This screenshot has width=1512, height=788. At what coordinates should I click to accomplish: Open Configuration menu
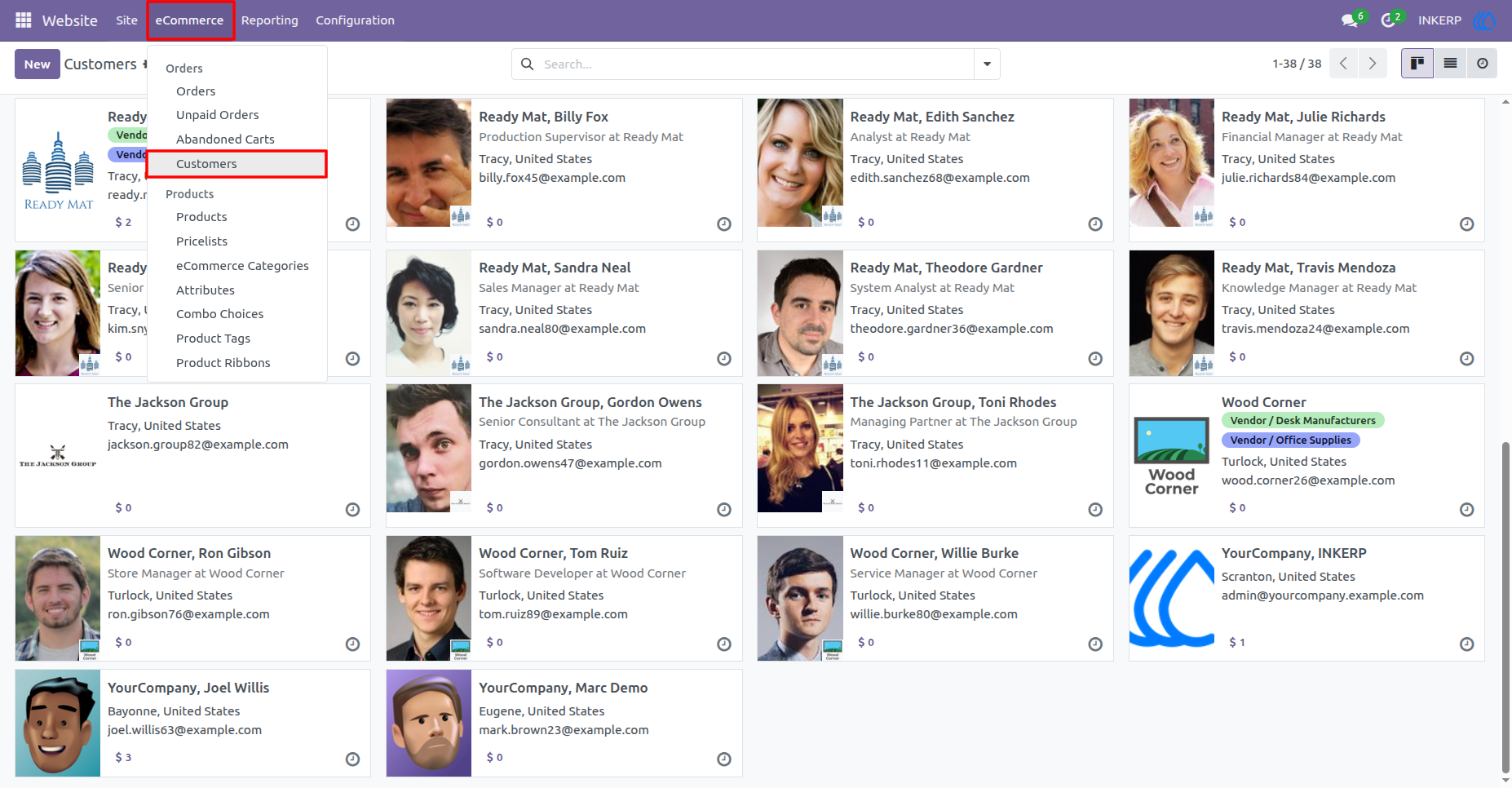click(x=355, y=20)
